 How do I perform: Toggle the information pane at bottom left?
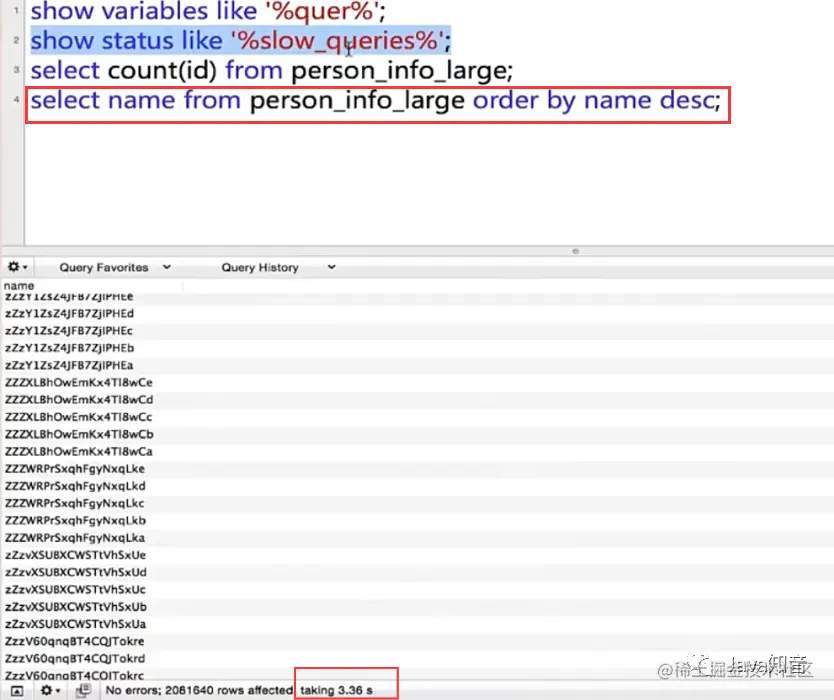click(x=17, y=691)
